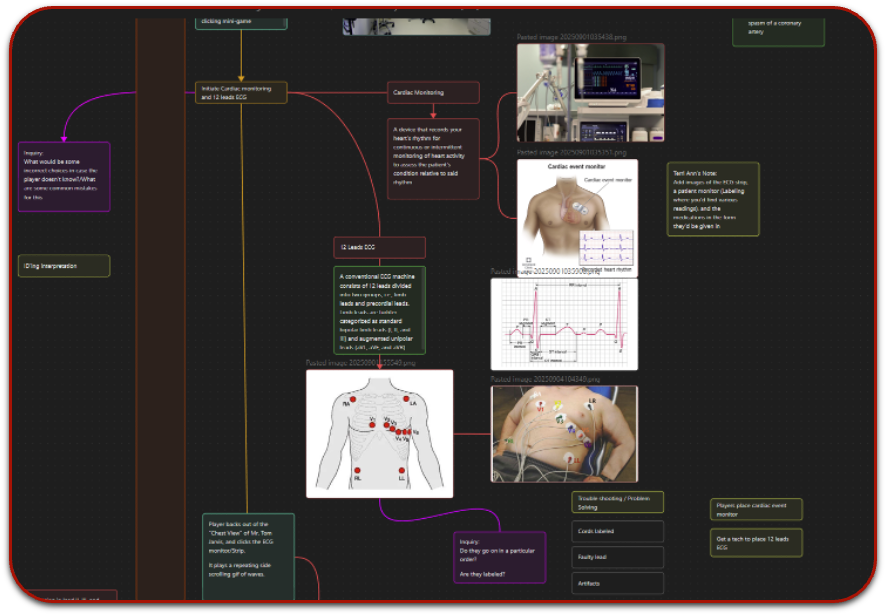Select the Cardiac event monitor illustration
The image size is (886, 616).
[577, 218]
